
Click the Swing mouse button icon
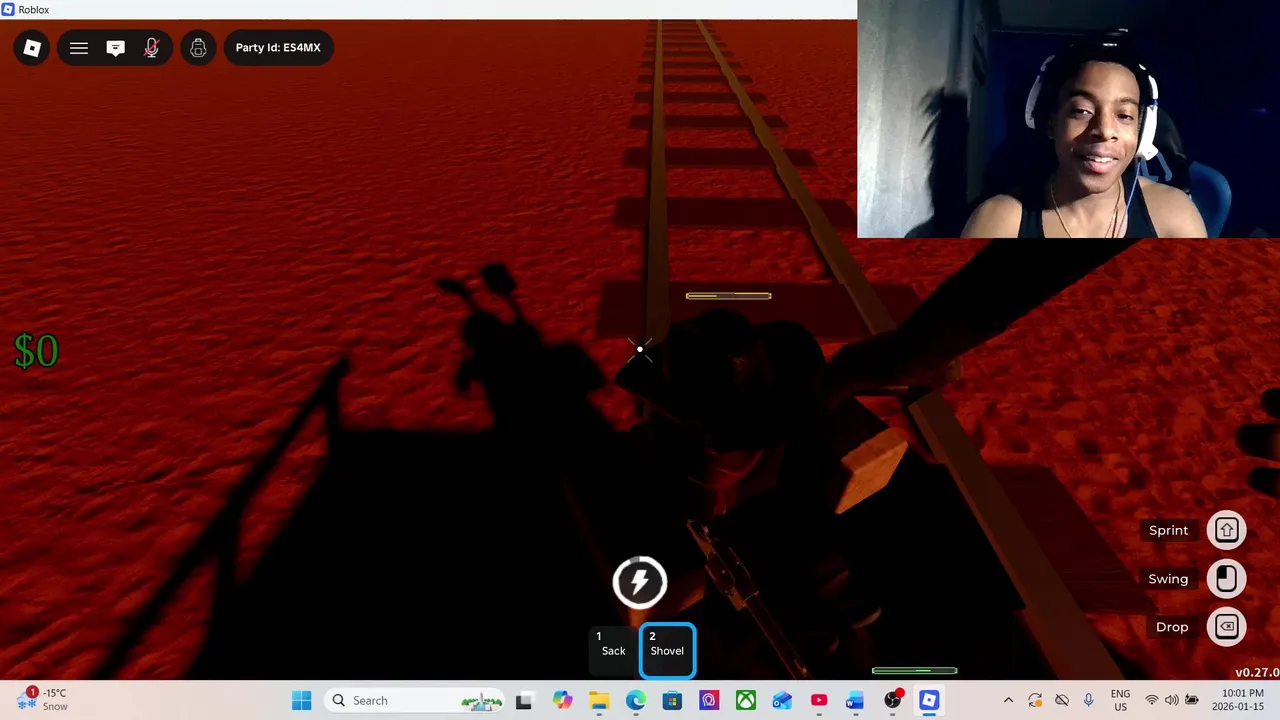coord(1227,579)
